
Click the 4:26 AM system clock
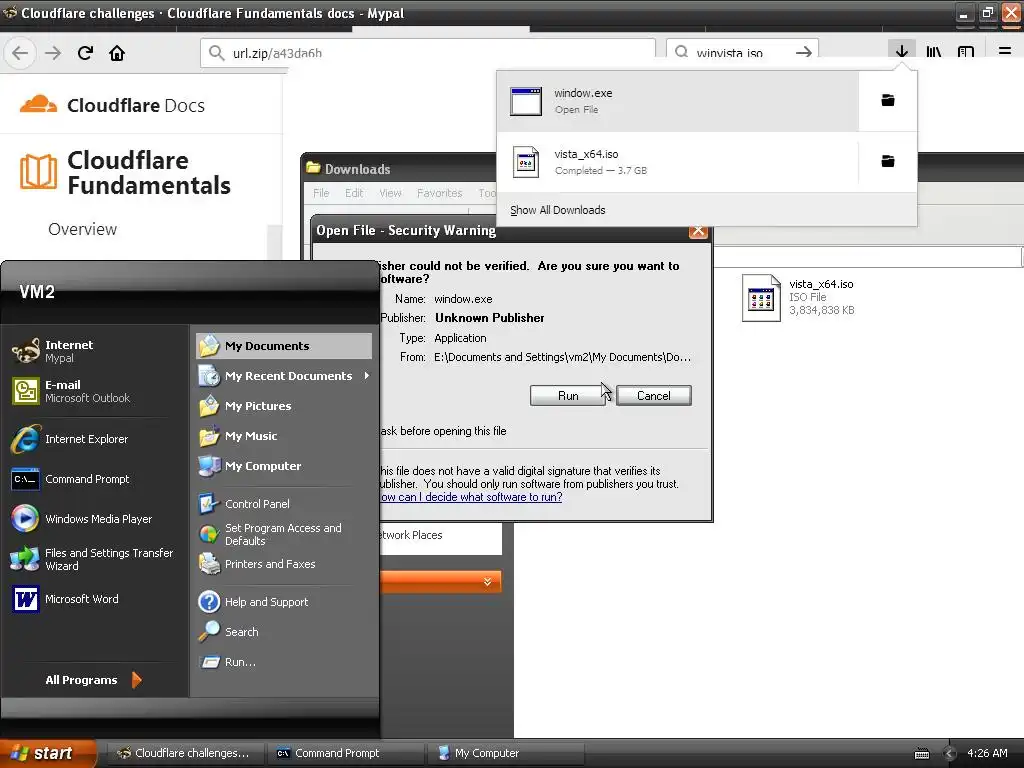pos(987,753)
